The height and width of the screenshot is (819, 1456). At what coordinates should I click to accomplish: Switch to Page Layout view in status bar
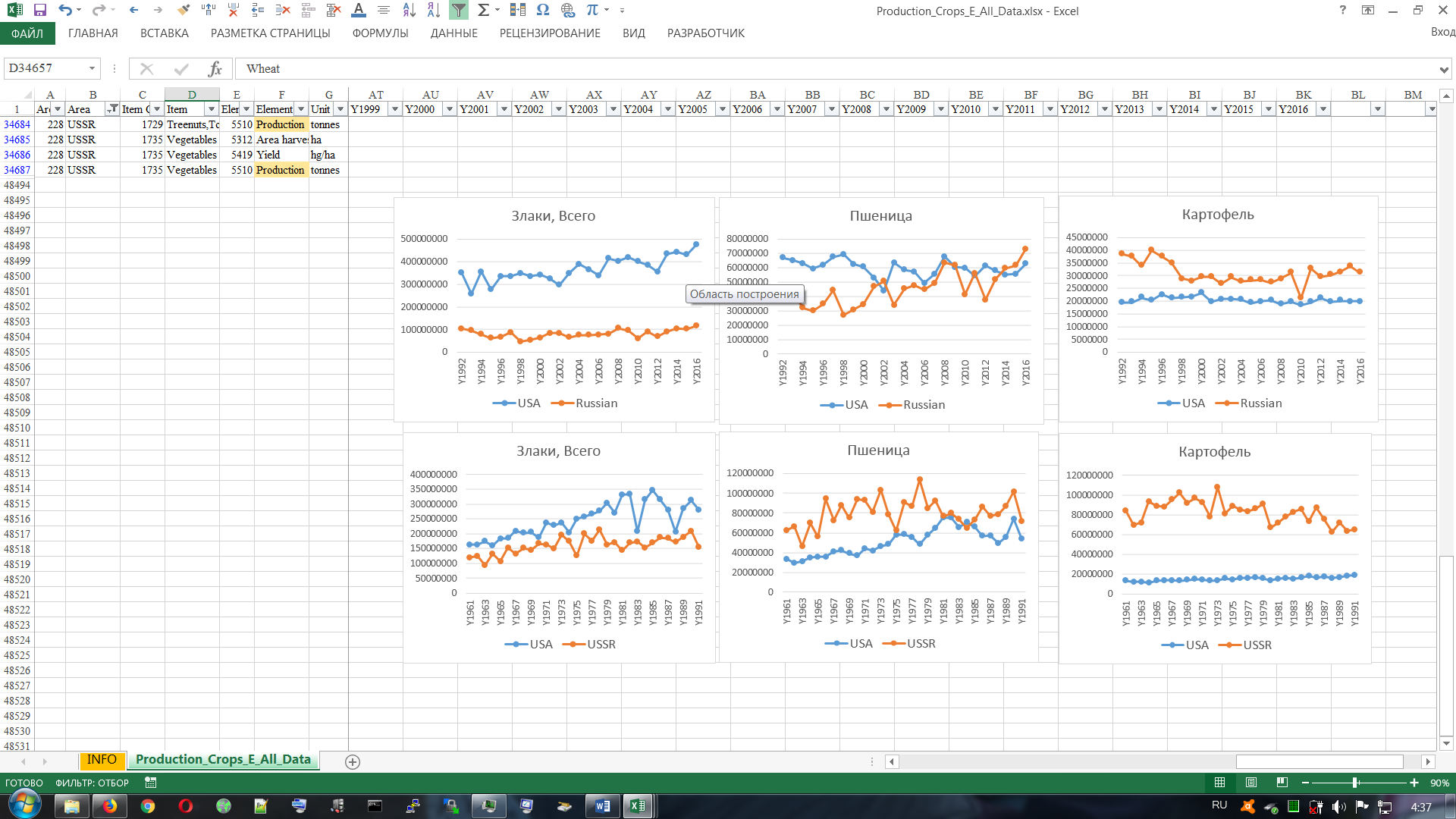click(1251, 783)
